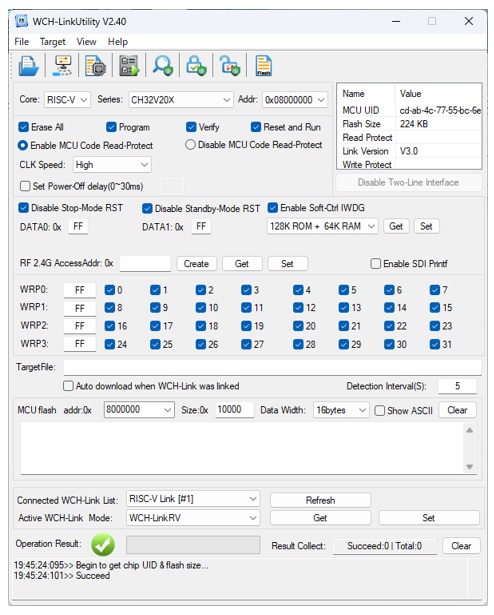Image resolution: width=494 pixels, height=615 pixels.
Task: Click the locked padlock protect icon
Action: pos(196,66)
